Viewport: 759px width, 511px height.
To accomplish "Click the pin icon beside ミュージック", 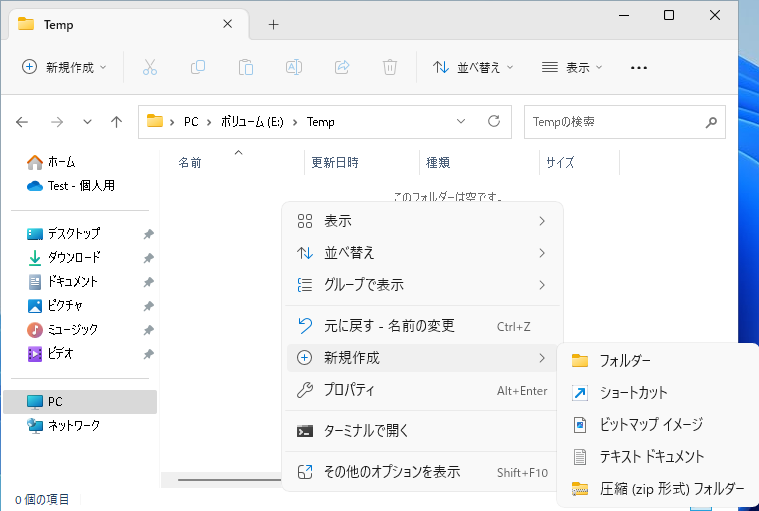I will point(149,330).
